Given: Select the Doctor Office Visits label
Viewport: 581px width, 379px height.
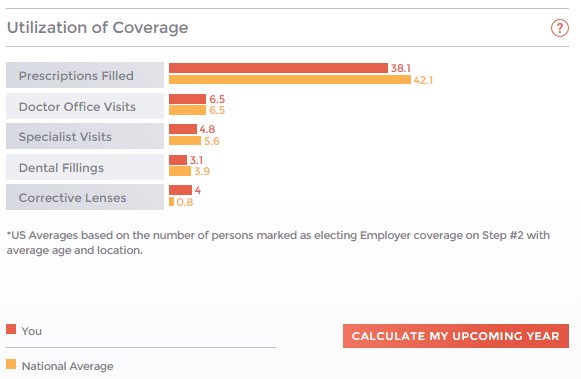Looking at the screenshot, I should point(85,106).
